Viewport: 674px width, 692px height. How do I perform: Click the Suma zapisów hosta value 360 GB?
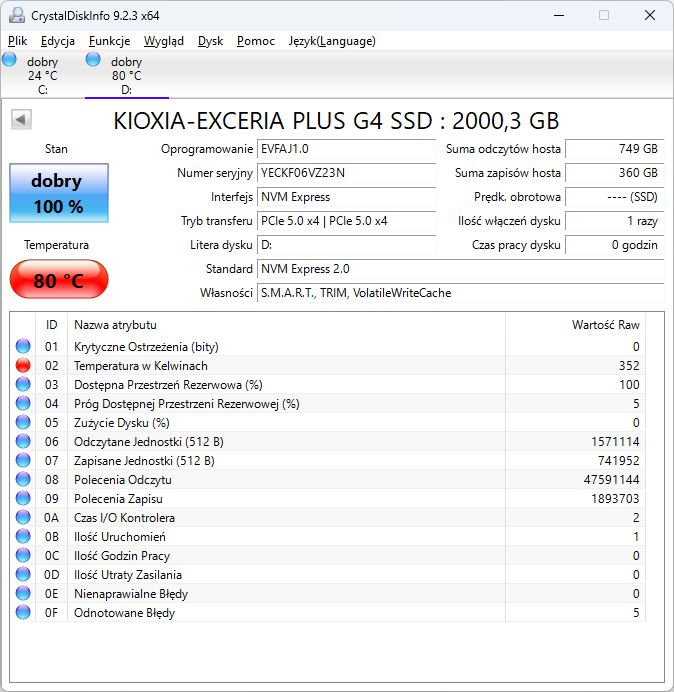pos(614,173)
